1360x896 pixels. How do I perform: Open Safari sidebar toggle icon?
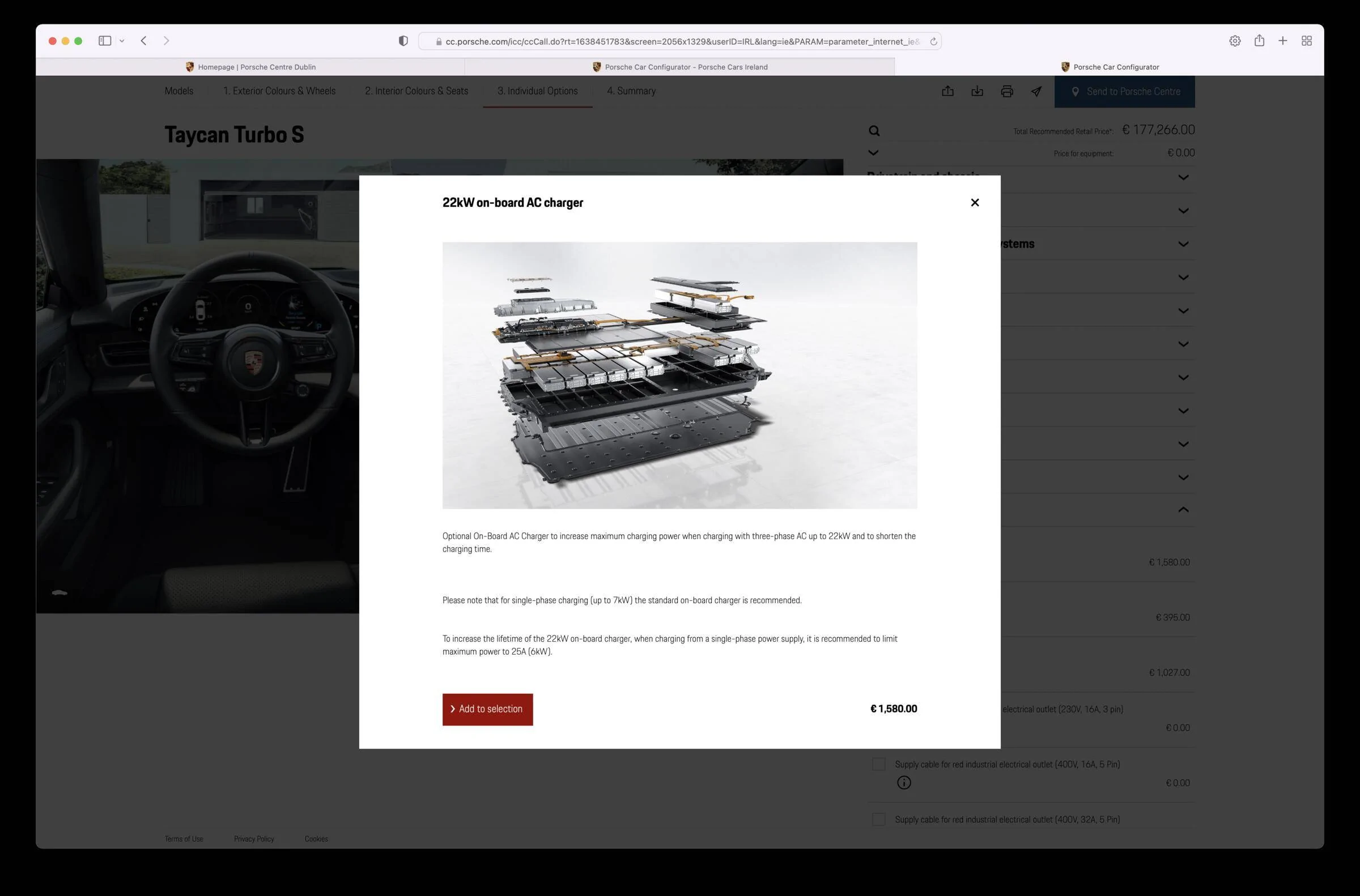(105, 41)
